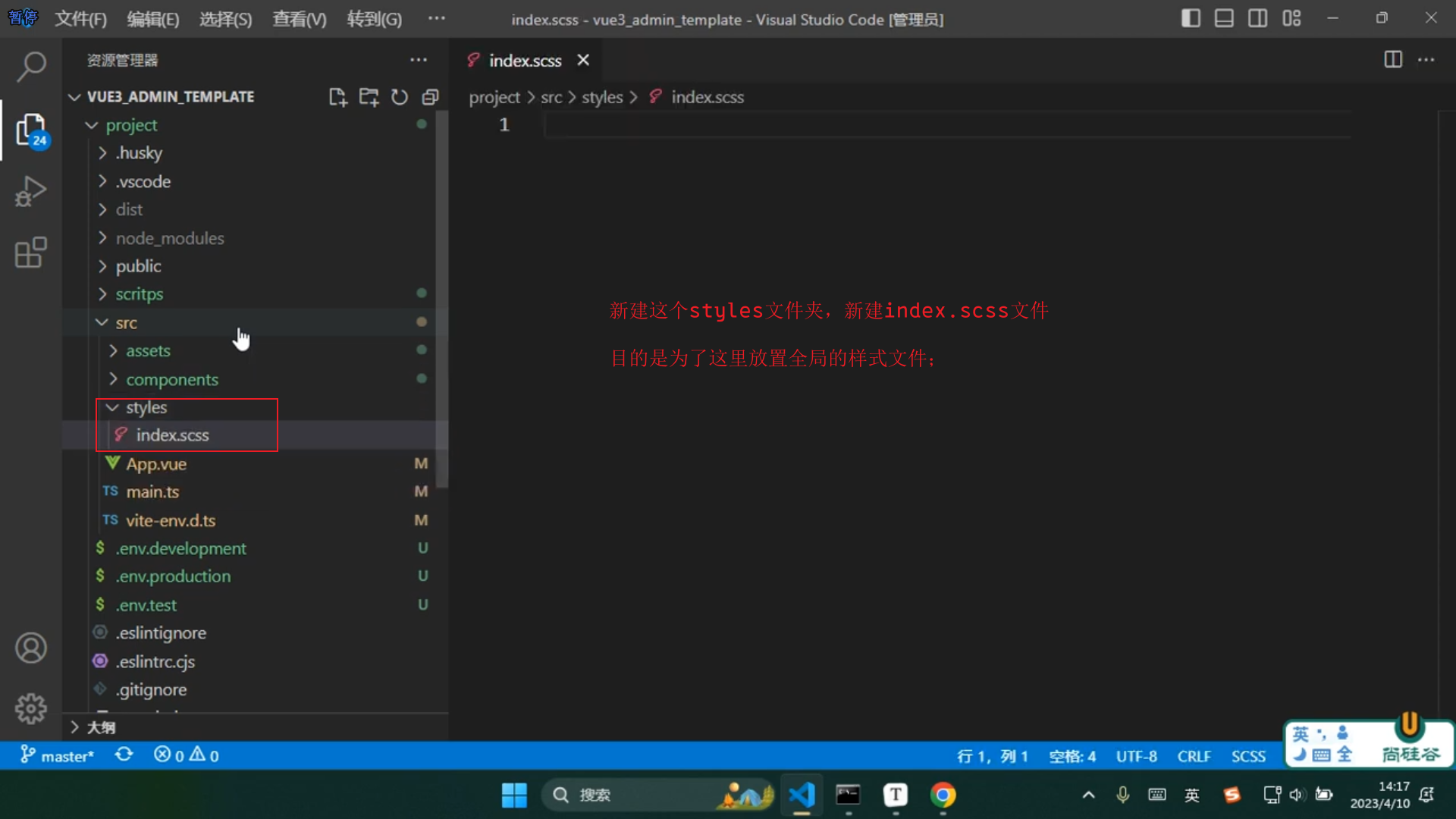Select the index.scss editor tab
Screen dimensions: 1456x819
pyautogui.click(x=525, y=60)
